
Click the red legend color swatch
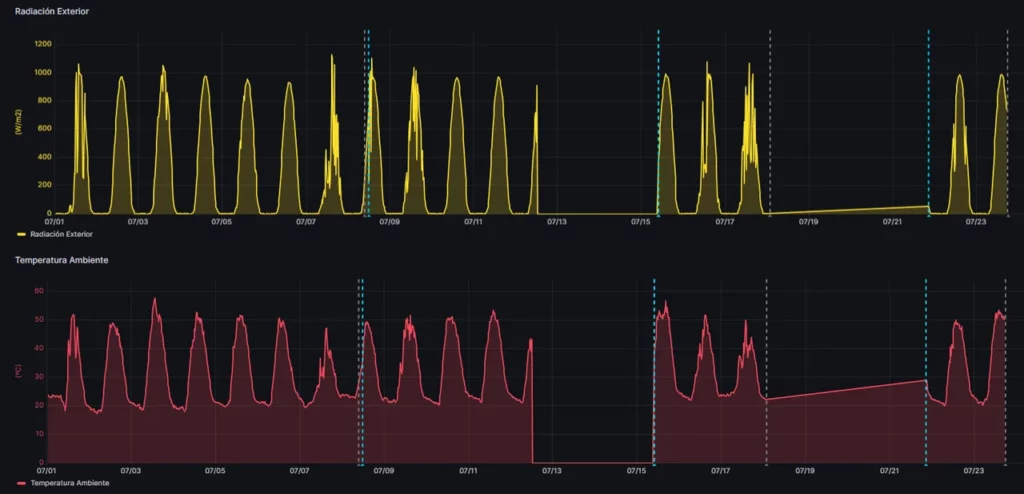[22, 483]
